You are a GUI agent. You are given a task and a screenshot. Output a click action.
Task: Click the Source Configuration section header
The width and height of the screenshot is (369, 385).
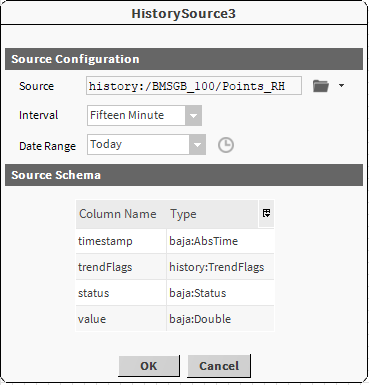pos(184,59)
